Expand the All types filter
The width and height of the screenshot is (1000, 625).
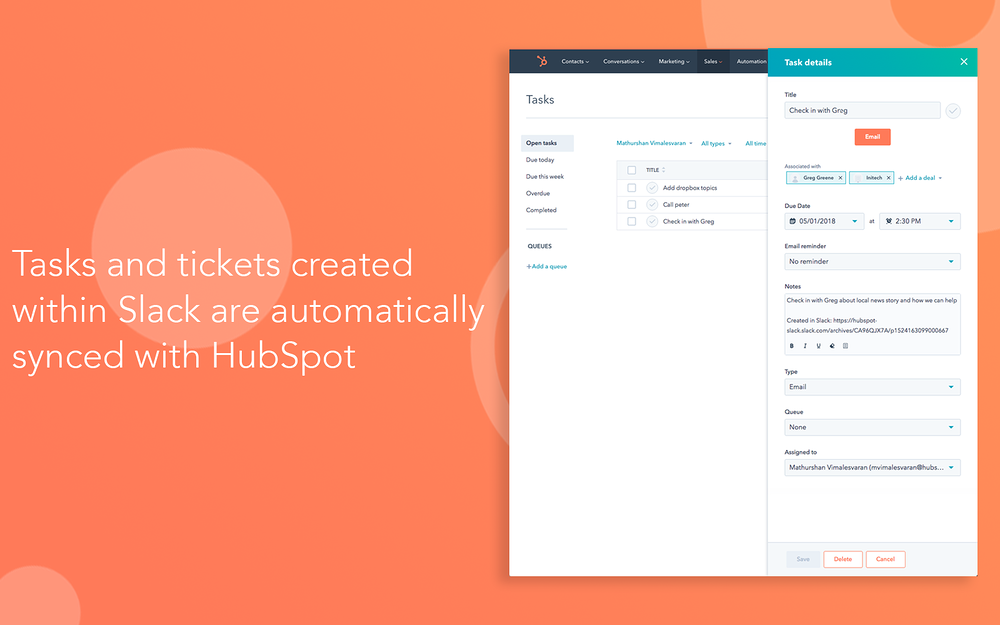click(716, 143)
